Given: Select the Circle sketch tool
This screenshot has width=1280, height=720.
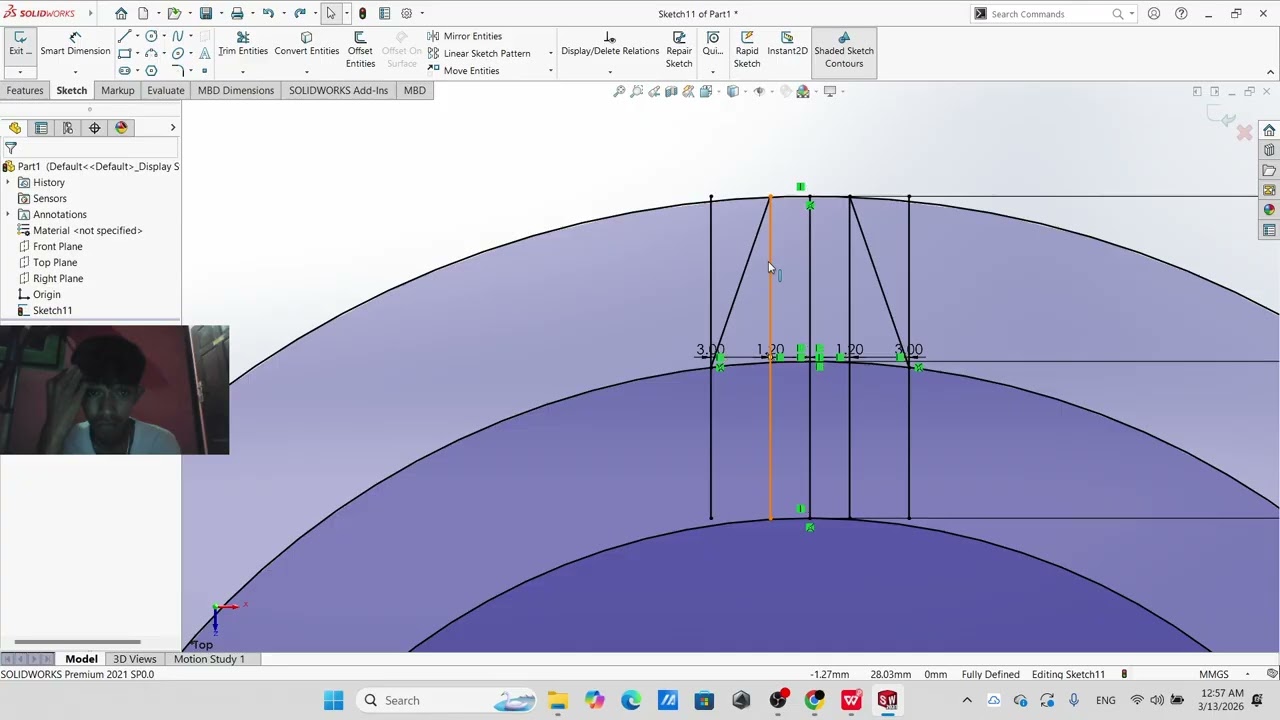Looking at the screenshot, I should 151,36.
